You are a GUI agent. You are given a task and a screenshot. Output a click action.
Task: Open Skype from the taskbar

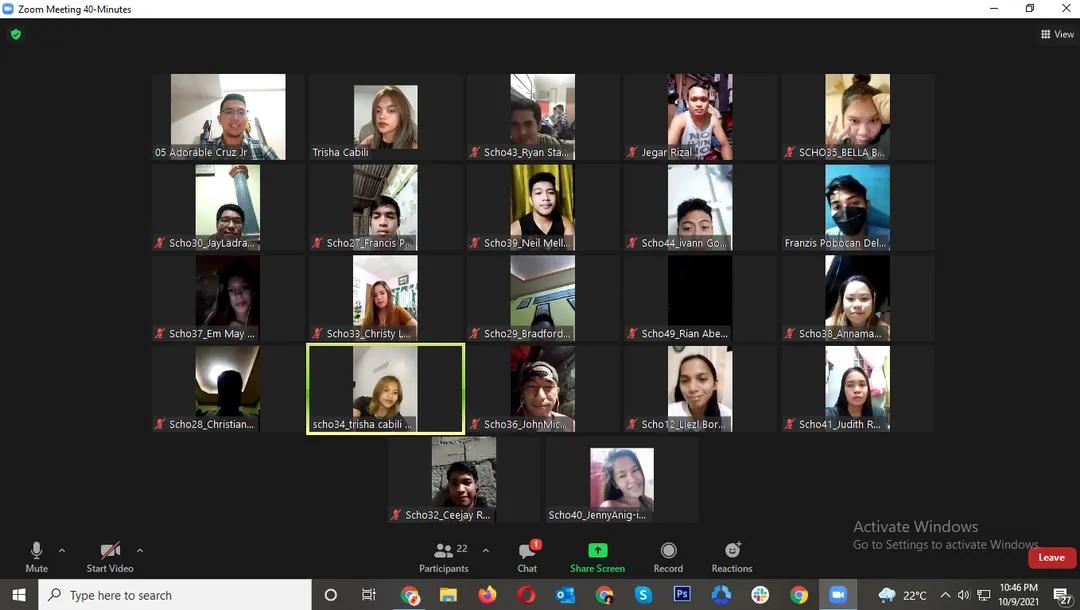[643, 595]
